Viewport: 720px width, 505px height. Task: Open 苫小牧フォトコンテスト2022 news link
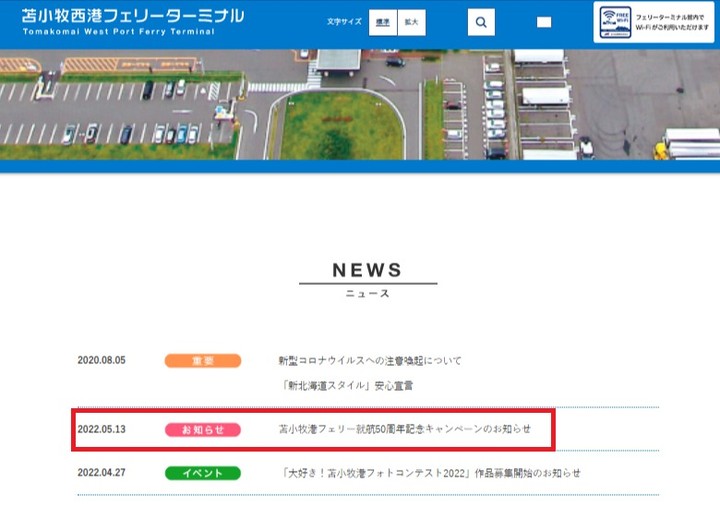coord(430,472)
